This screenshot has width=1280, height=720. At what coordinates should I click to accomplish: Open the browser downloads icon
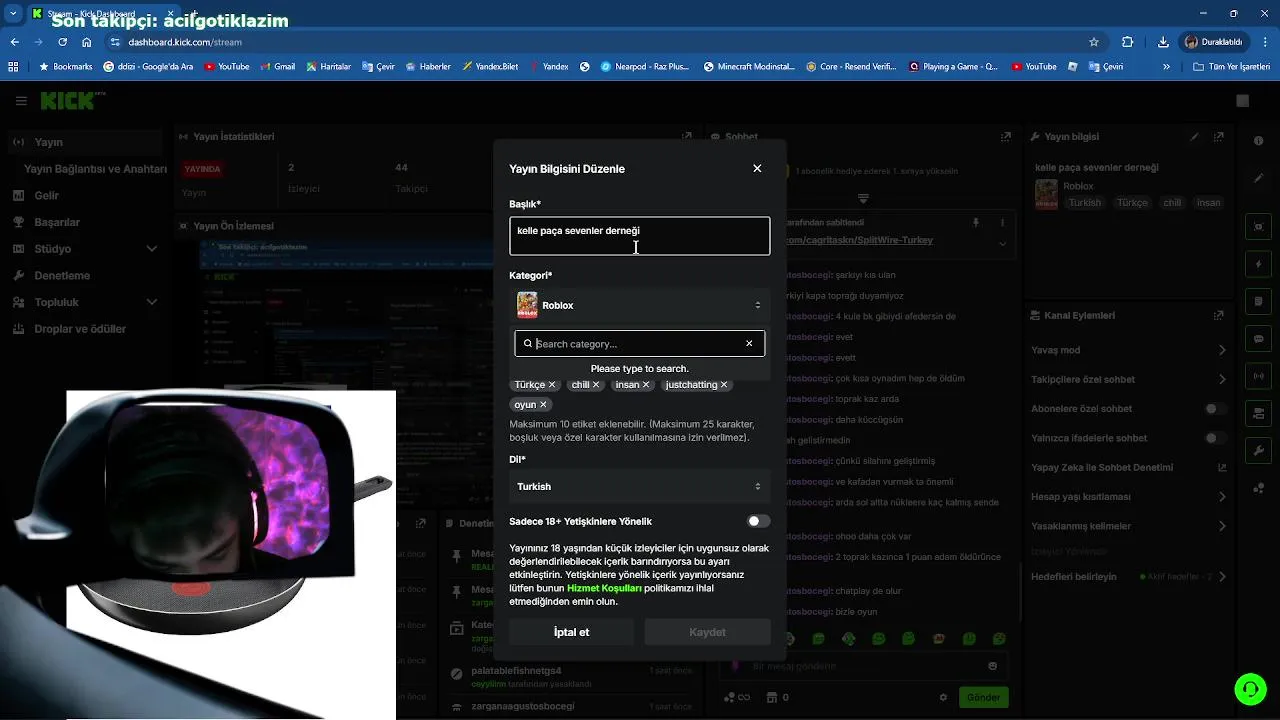tap(1163, 42)
